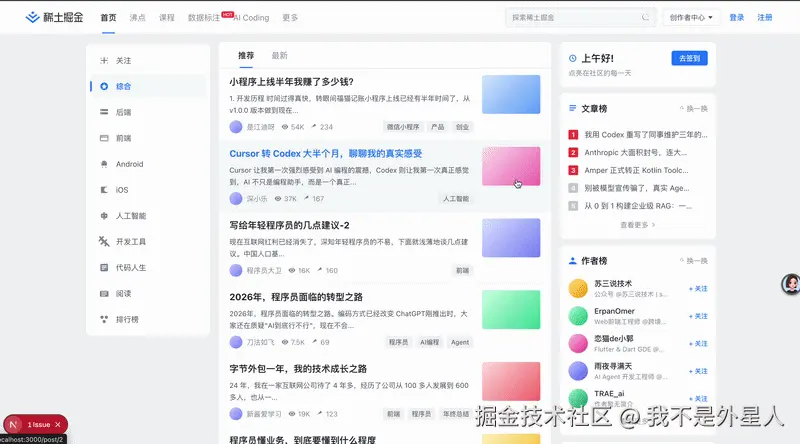Click the floating assistant avatar on right edge

(791, 284)
